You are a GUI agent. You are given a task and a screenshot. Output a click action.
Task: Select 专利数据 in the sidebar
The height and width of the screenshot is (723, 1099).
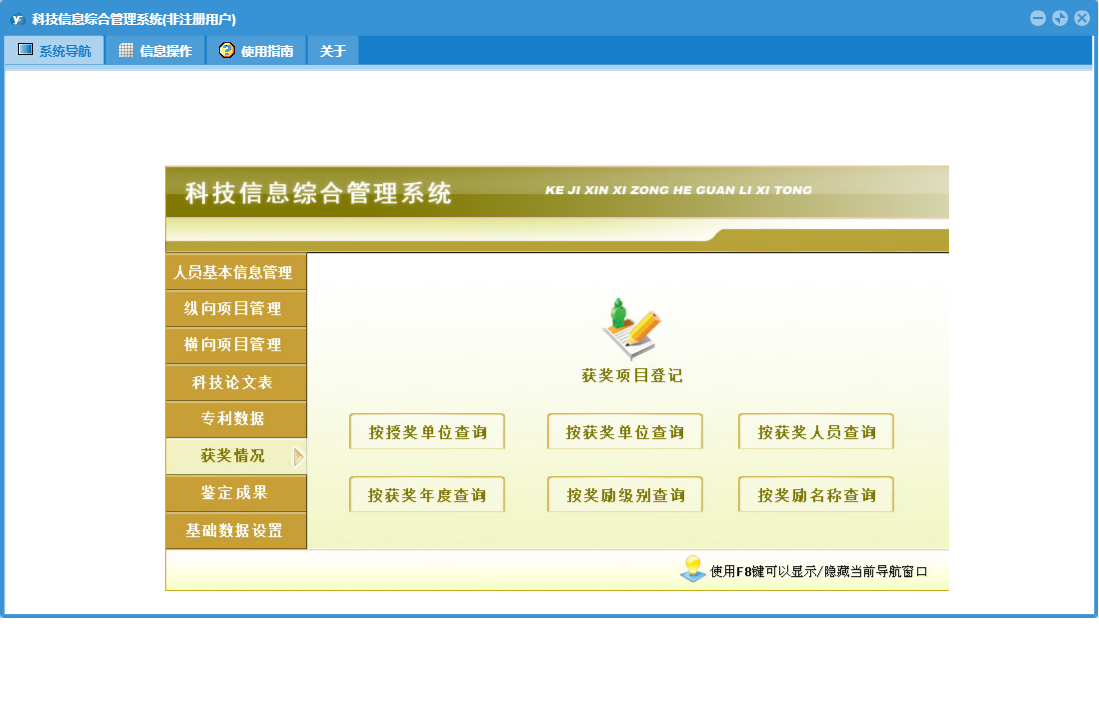click(236, 418)
